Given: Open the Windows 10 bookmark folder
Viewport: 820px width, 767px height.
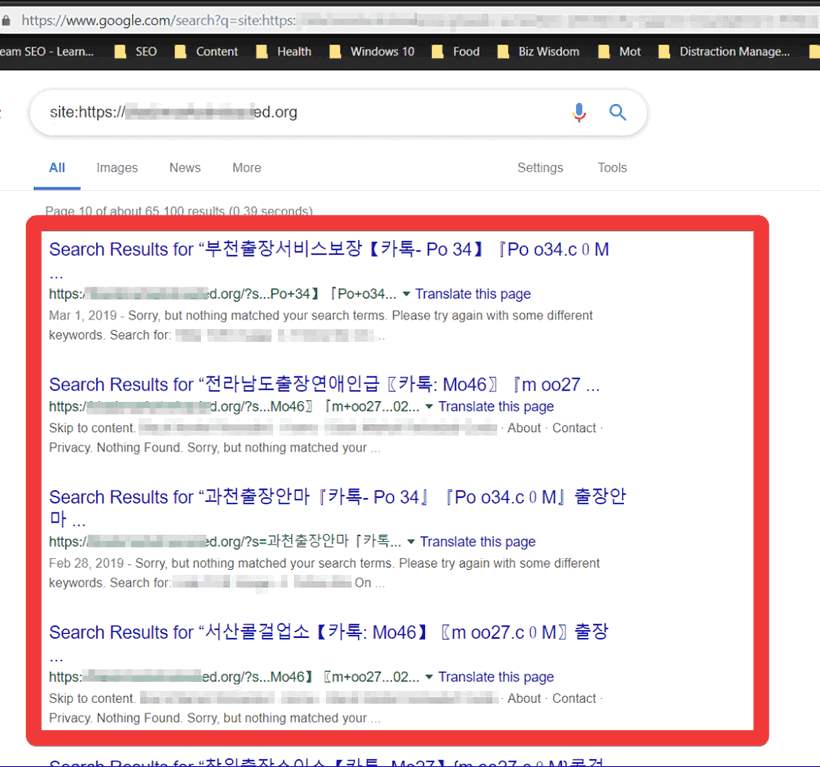Looking at the screenshot, I should (x=371, y=52).
